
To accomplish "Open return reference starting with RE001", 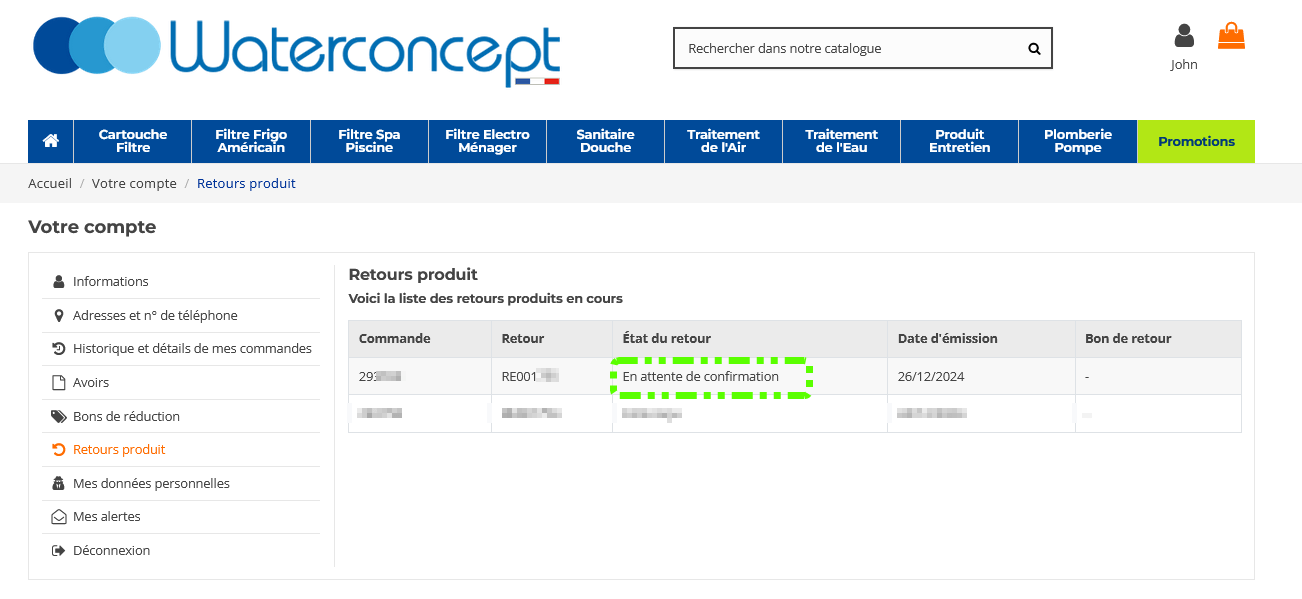I will [x=529, y=377].
